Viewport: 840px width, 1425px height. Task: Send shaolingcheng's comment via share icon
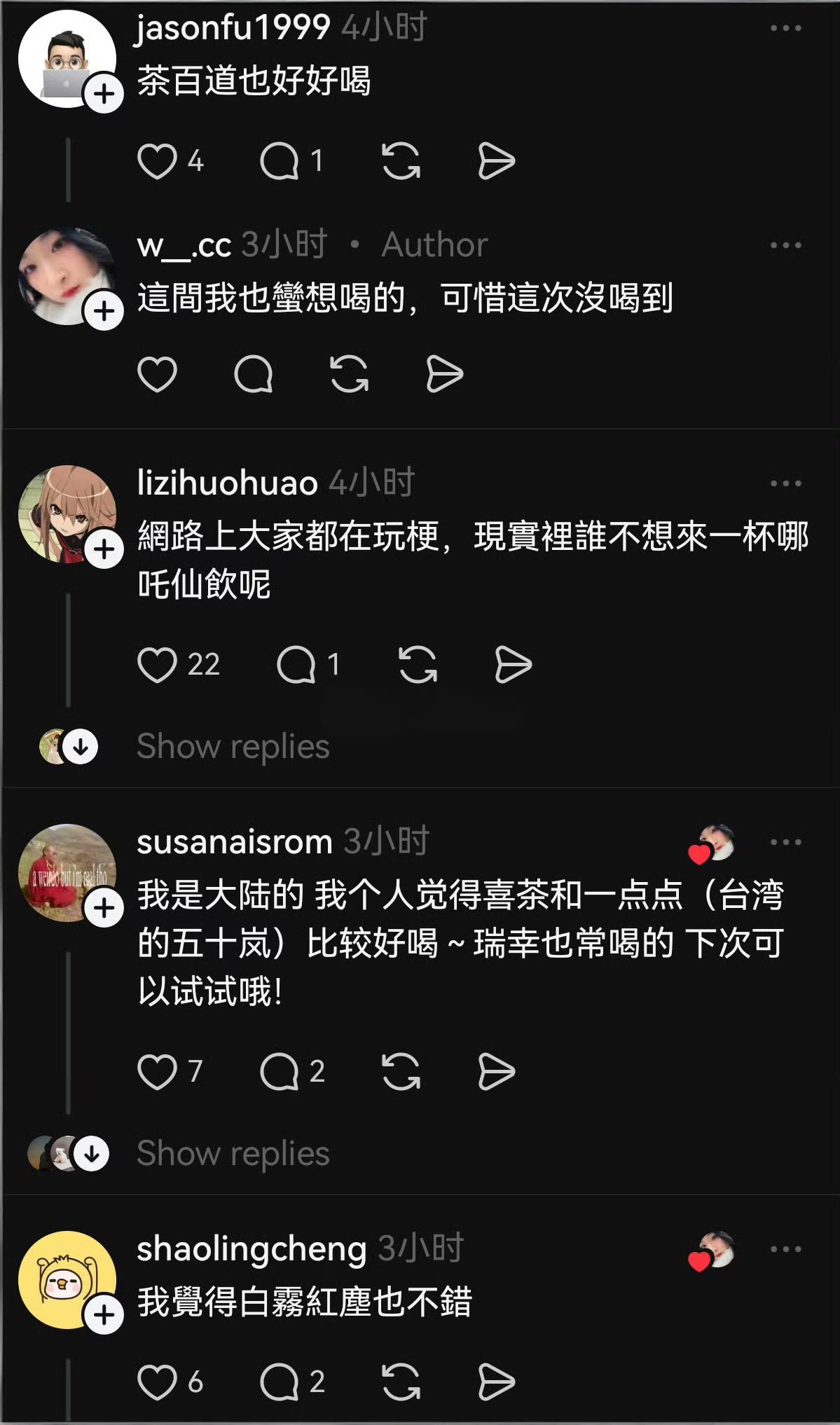tap(496, 1382)
